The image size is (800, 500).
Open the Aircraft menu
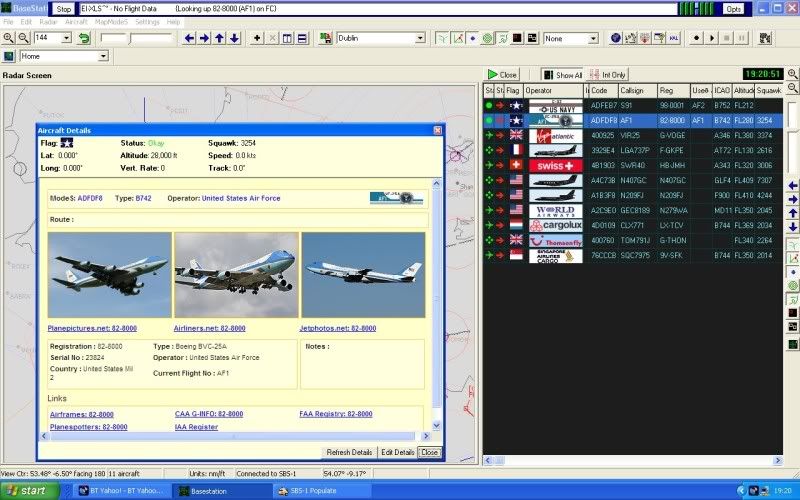(x=76, y=21)
